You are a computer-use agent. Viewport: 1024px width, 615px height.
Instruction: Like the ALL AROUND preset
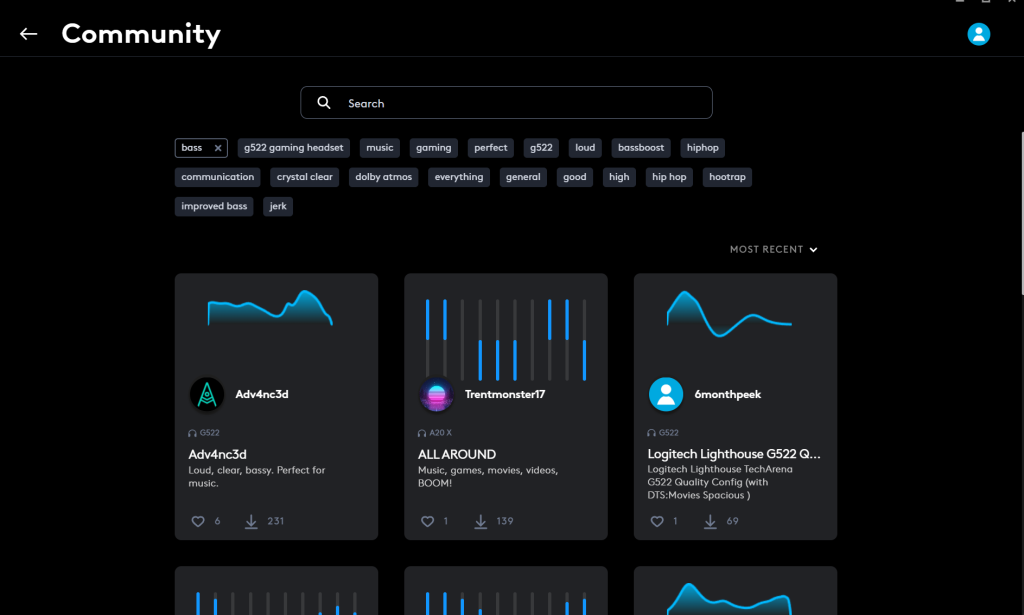[x=428, y=522]
